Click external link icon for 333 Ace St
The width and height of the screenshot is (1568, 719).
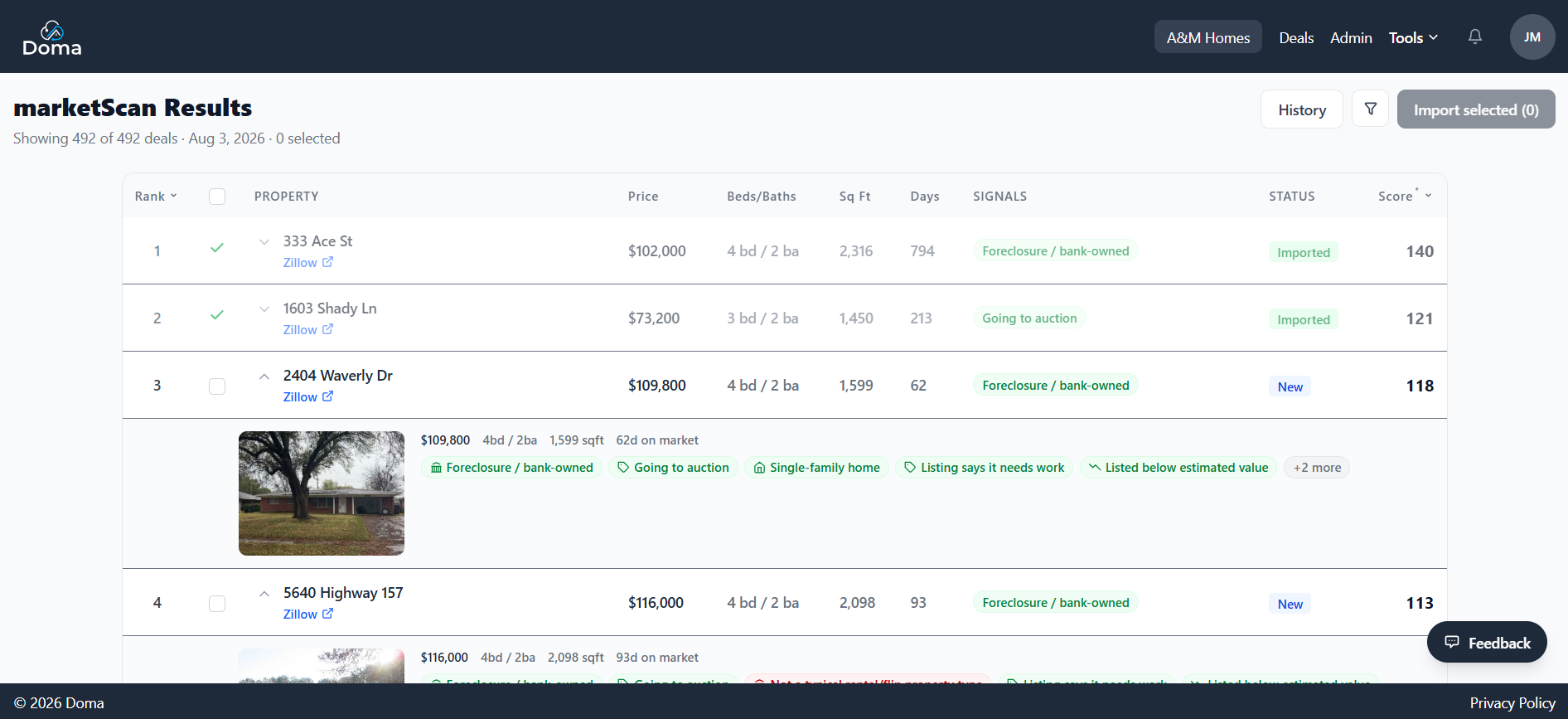tap(328, 262)
